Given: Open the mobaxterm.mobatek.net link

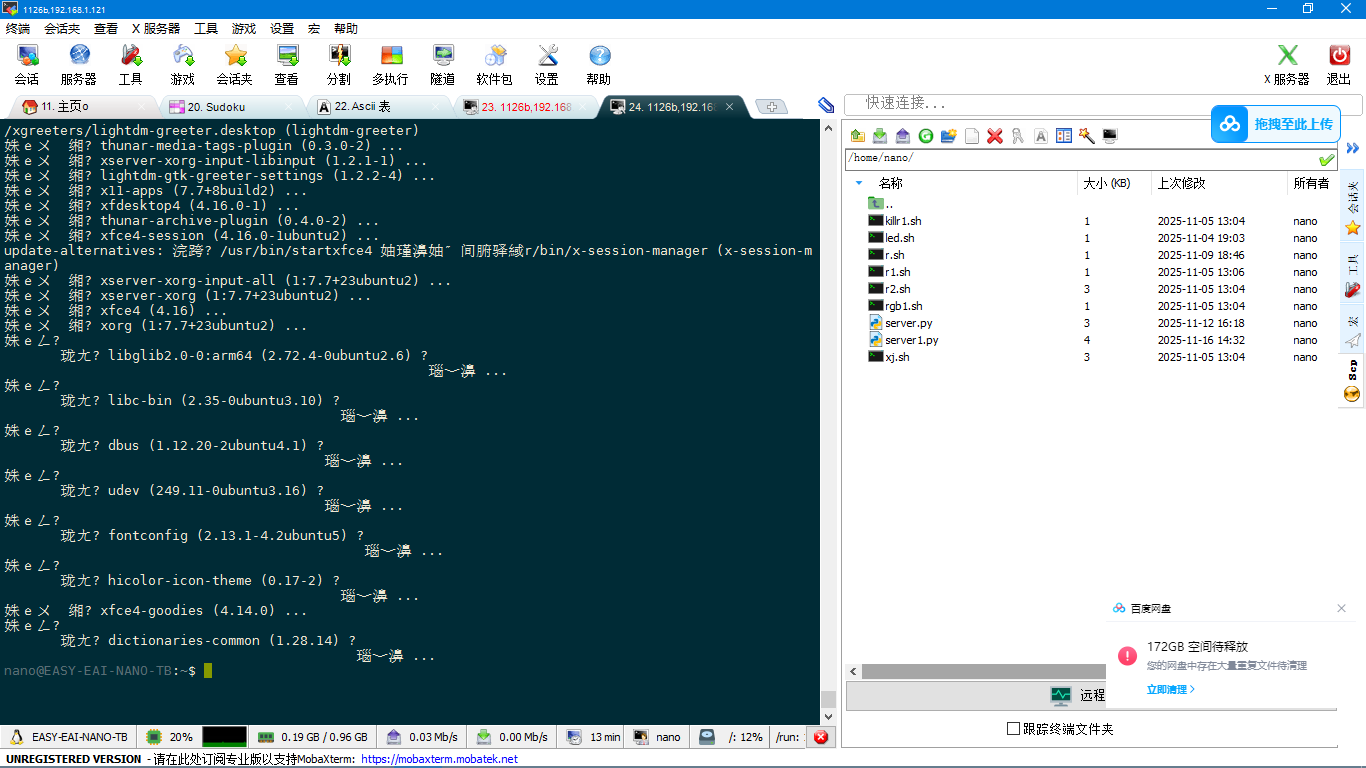Looking at the screenshot, I should tap(439, 759).
